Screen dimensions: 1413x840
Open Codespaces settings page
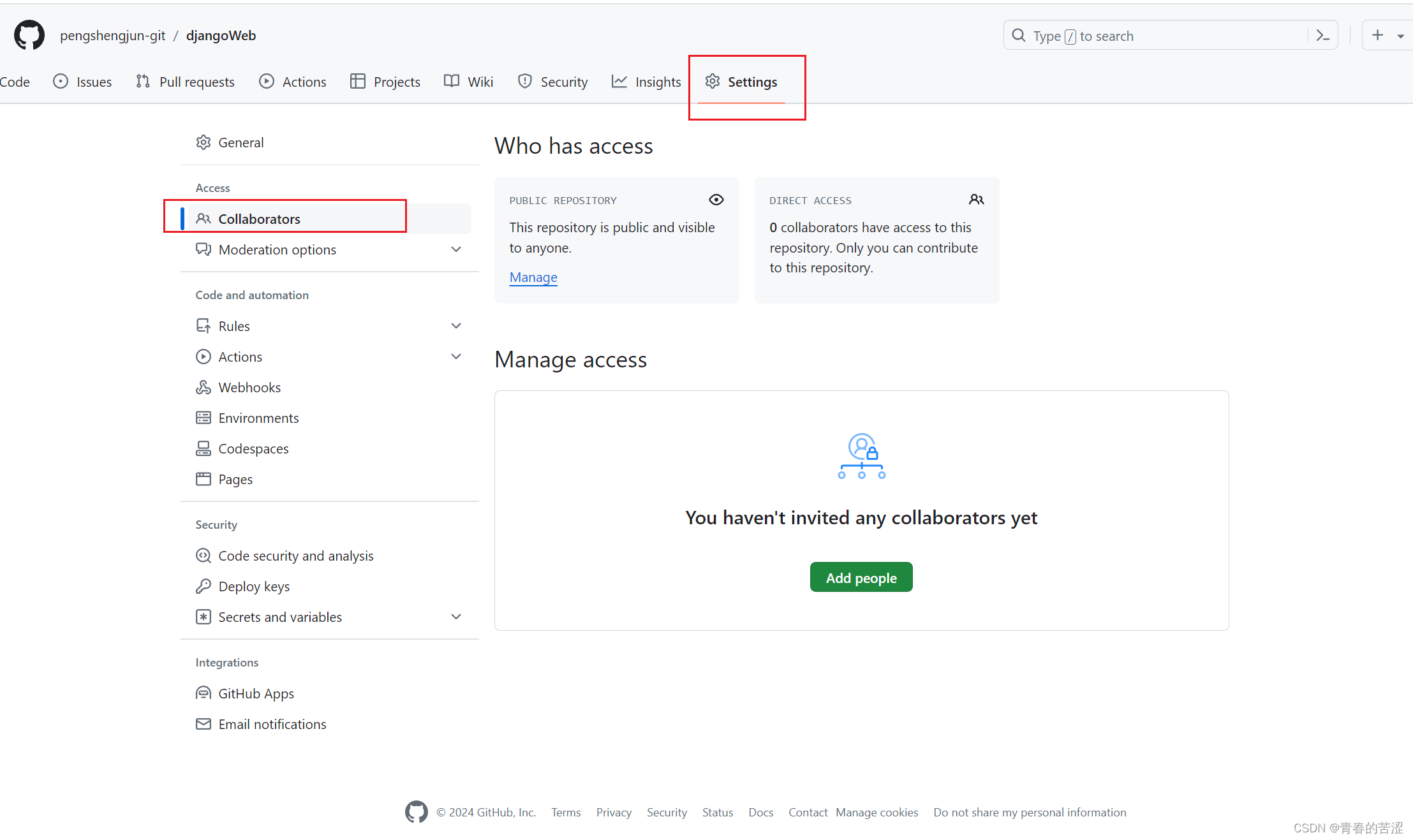pos(253,448)
